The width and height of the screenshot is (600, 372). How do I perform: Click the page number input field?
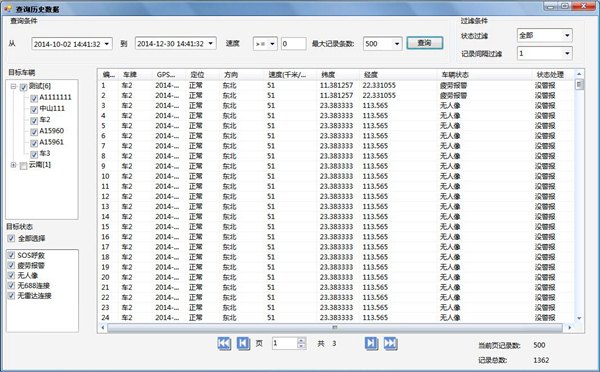pyautogui.click(x=285, y=343)
